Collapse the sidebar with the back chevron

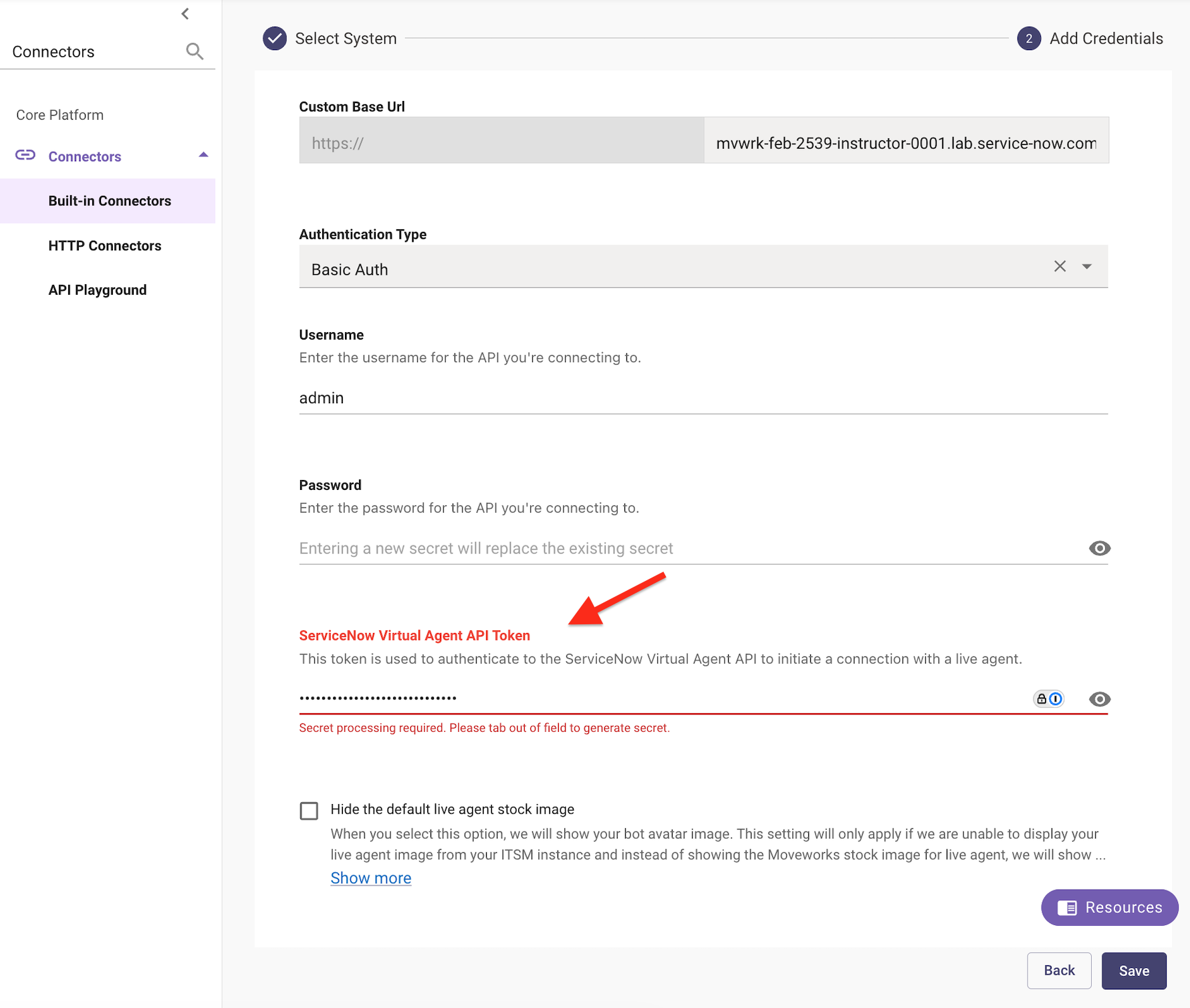185,14
